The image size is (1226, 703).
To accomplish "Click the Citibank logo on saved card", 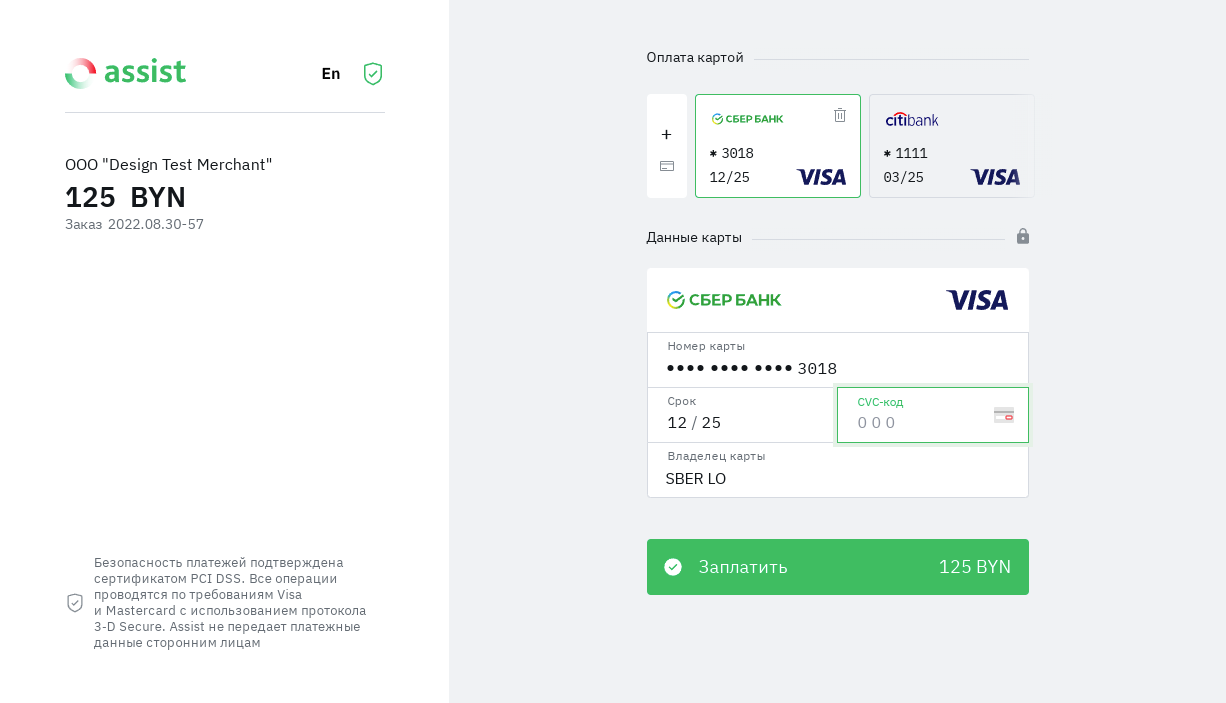I will [x=912, y=120].
